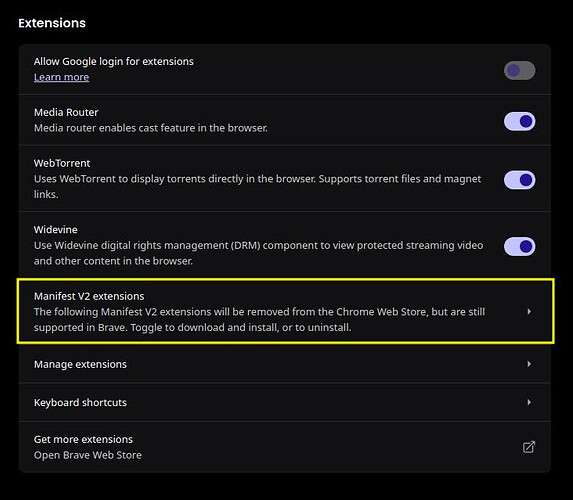Image resolution: width=573 pixels, height=500 pixels.
Task: Click Allow Google login for extensions label
Action: click(x=114, y=61)
